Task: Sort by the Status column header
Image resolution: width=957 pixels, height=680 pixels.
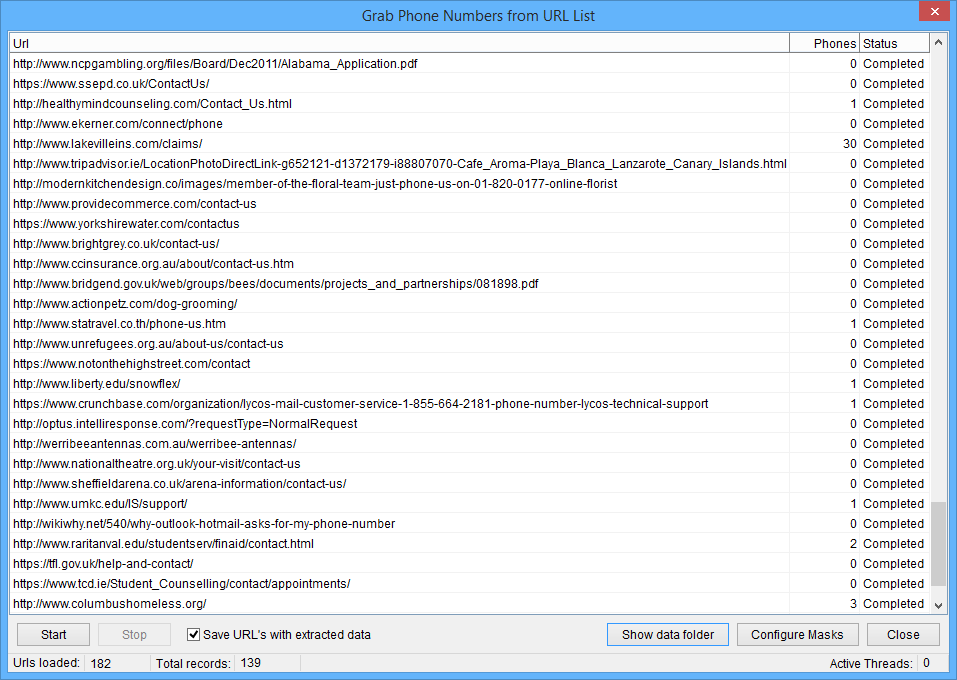Action: [893, 44]
